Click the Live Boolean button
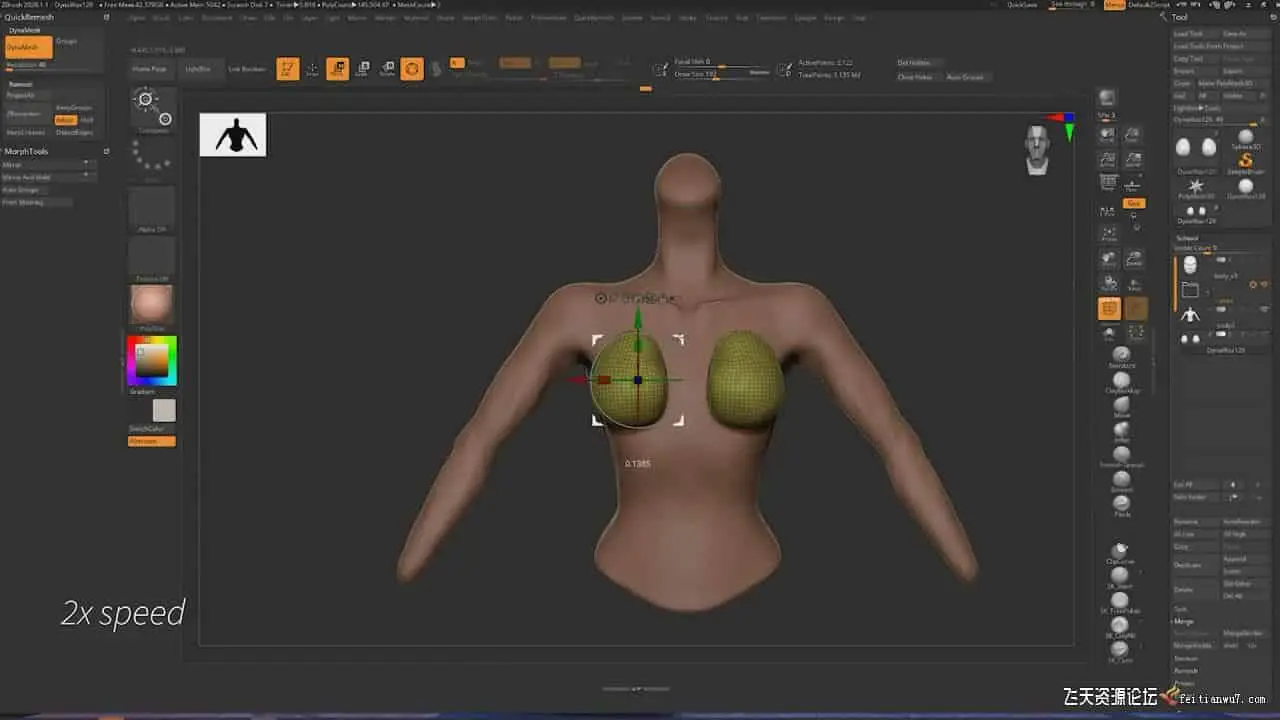The width and height of the screenshot is (1280, 720). [x=247, y=69]
